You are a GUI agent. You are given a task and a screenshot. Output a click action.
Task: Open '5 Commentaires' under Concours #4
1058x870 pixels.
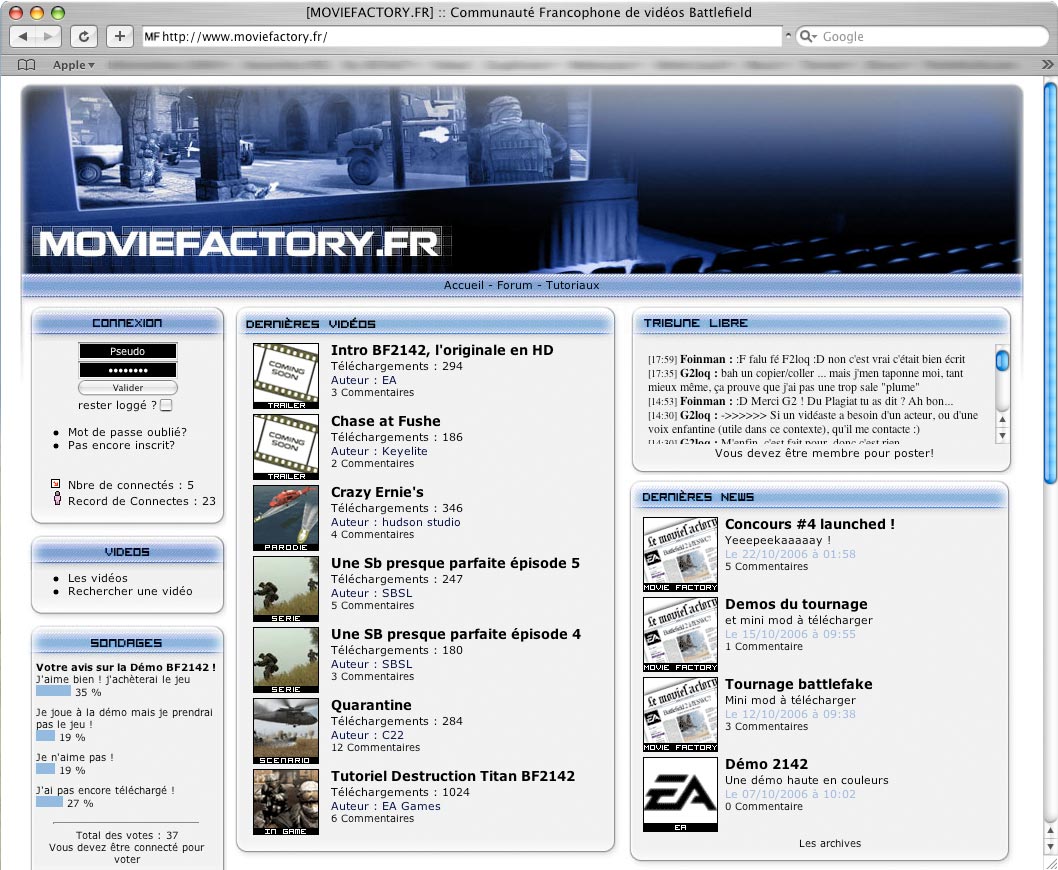(x=767, y=566)
